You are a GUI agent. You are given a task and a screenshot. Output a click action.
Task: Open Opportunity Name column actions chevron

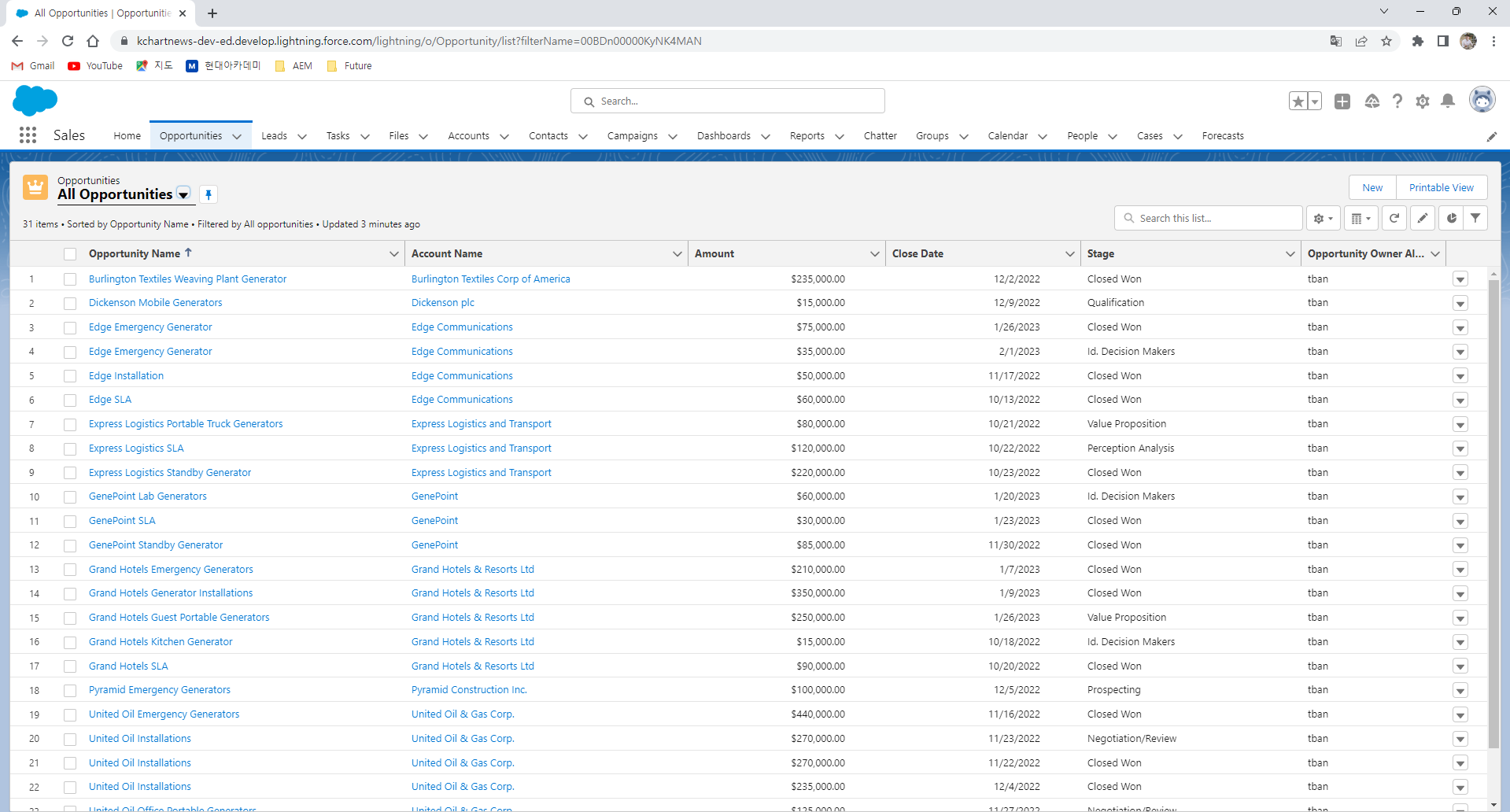[394, 253]
